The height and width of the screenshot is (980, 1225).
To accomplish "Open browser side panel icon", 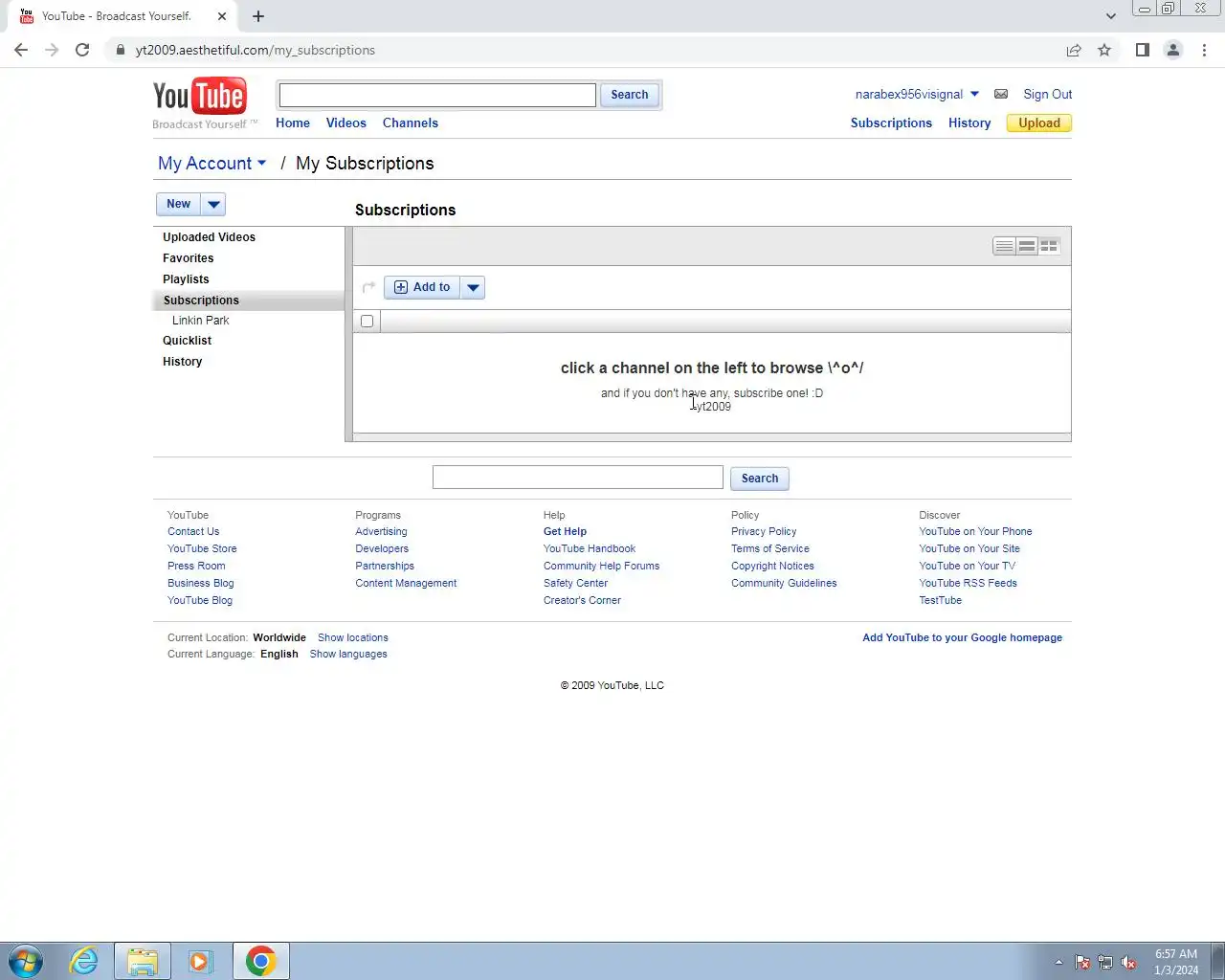I will pos(1142,50).
